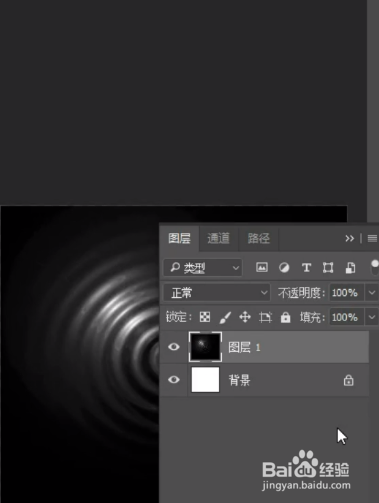Viewport: 379px width, 503px height.
Task: Filter layers by pixel layer icon
Action: tap(262, 267)
